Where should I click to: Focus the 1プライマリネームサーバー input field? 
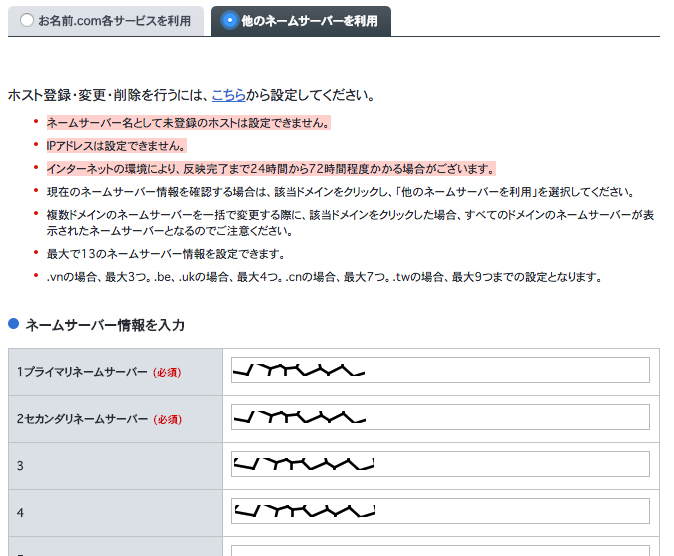point(440,370)
